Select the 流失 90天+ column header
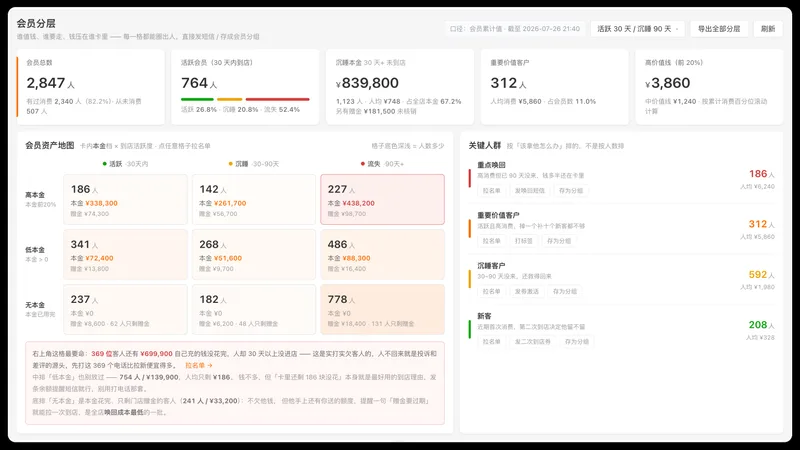Screen dimensions: 800x450 [x=382, y=164]
